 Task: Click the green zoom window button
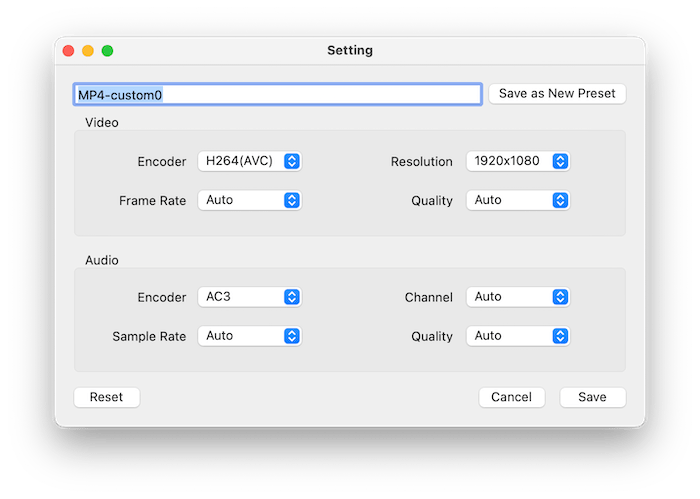[107, 50]
